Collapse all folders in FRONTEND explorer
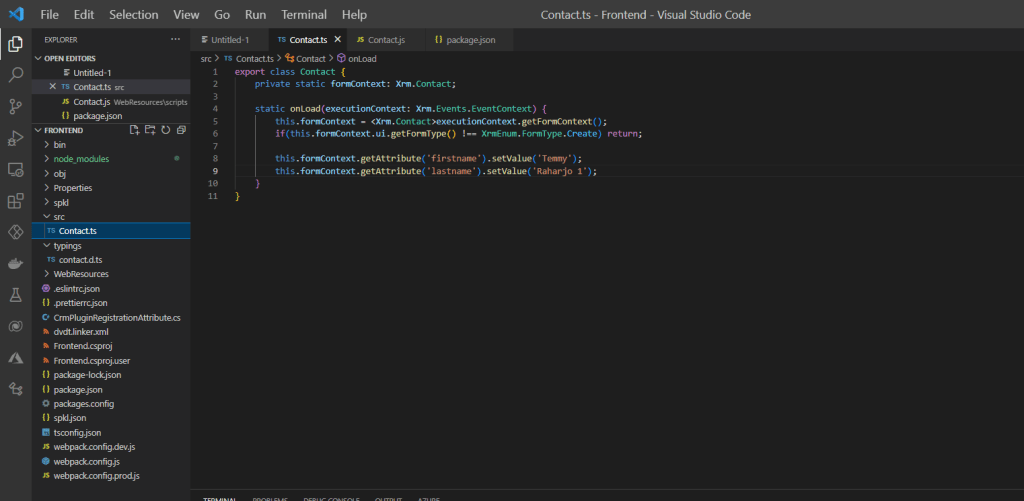 181,130
